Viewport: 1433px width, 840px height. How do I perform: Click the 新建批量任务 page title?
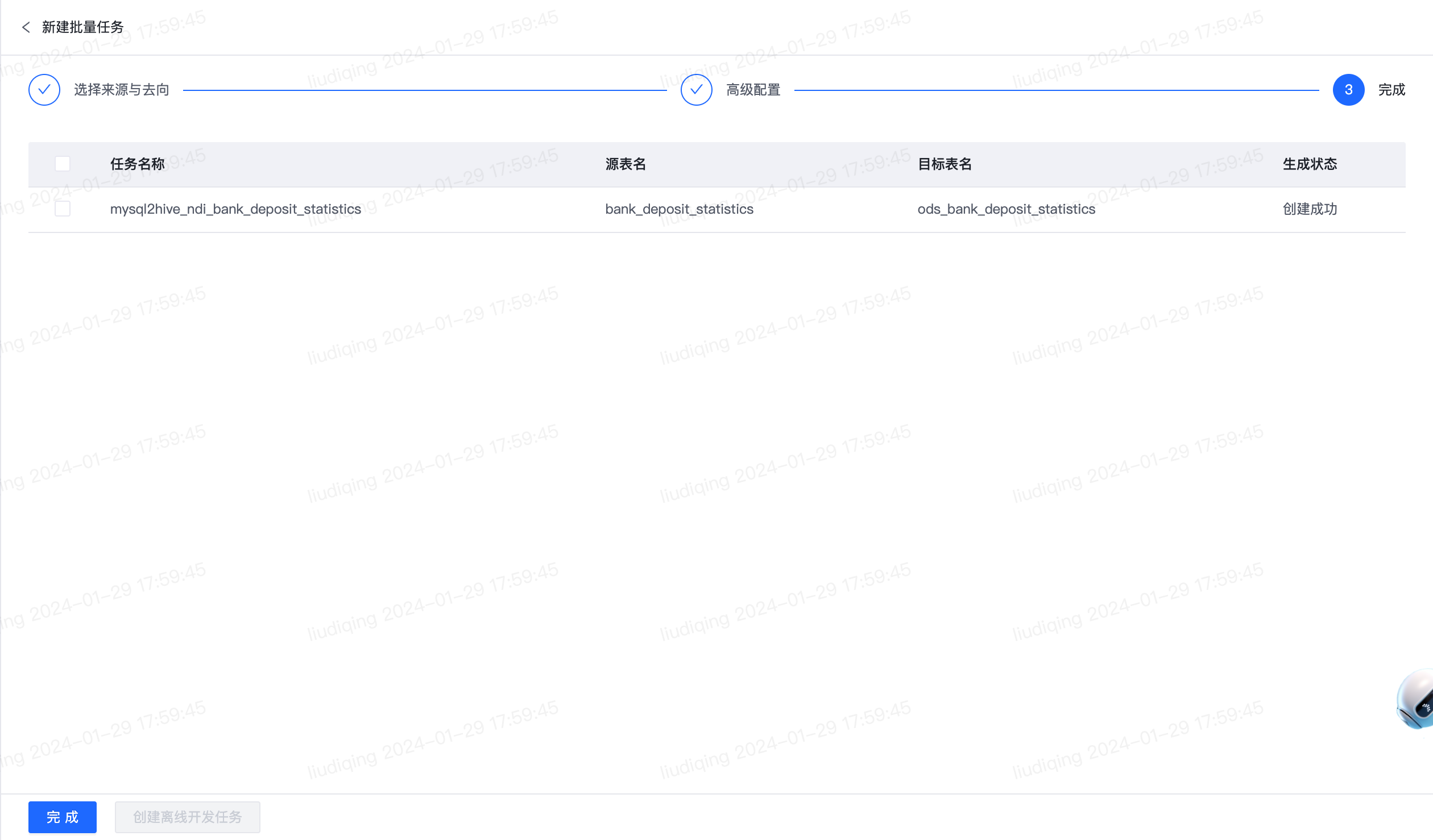(83, 27)
